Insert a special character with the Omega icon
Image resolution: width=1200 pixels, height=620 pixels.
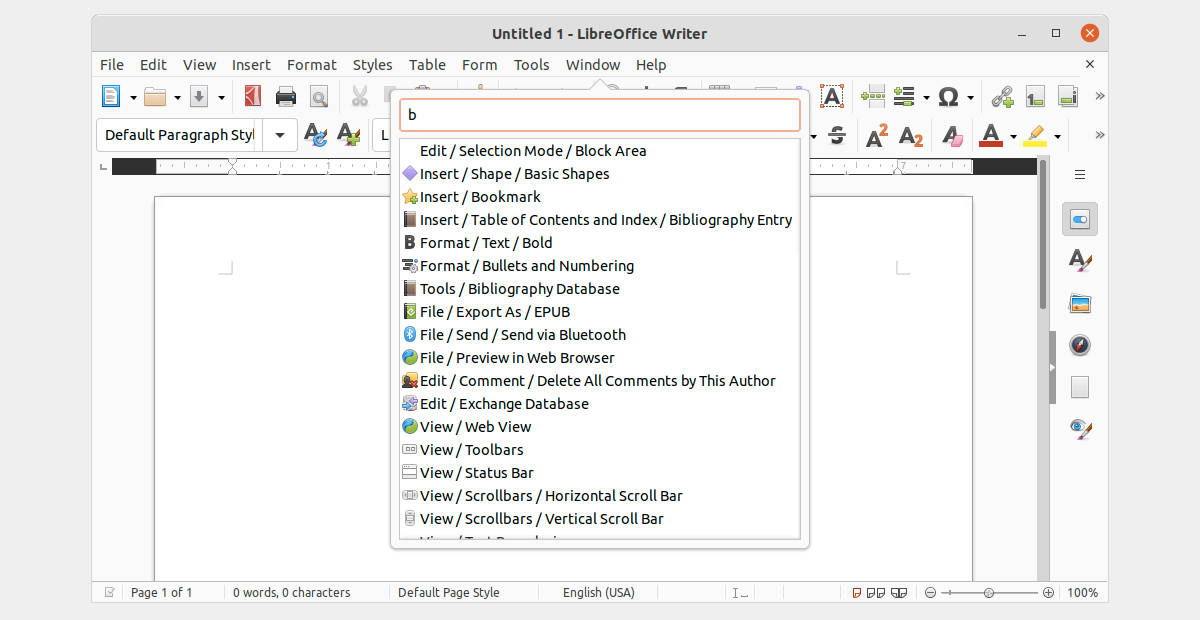(x=947, y=96)
